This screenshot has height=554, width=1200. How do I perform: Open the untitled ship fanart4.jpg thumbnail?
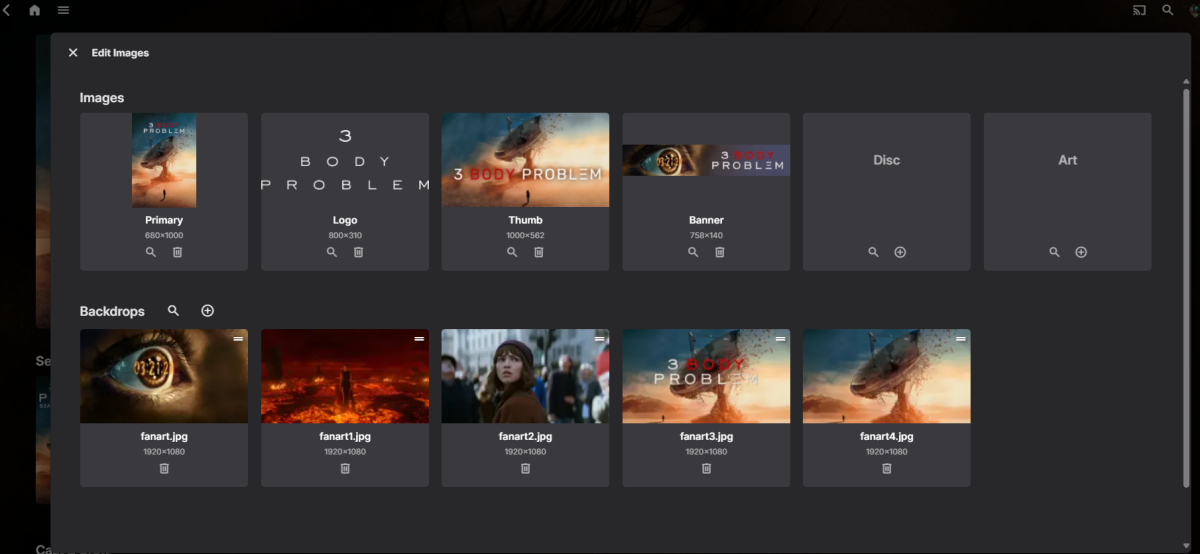886,376
